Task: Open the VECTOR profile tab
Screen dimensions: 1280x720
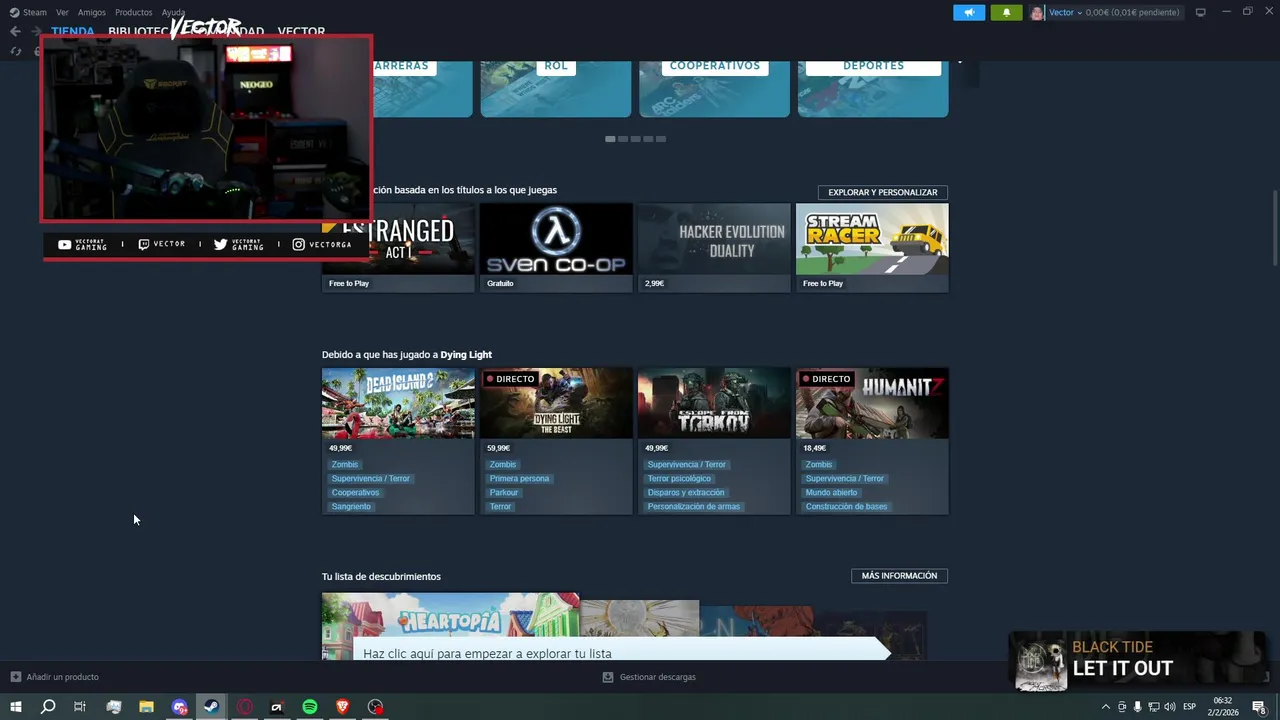Action: coord(301,31)
